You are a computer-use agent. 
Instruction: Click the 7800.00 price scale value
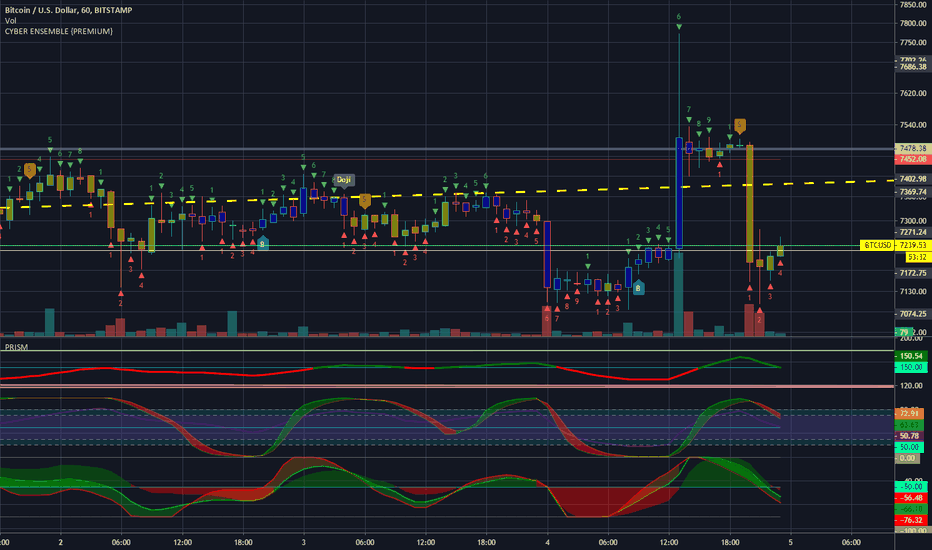pos(913,24)
